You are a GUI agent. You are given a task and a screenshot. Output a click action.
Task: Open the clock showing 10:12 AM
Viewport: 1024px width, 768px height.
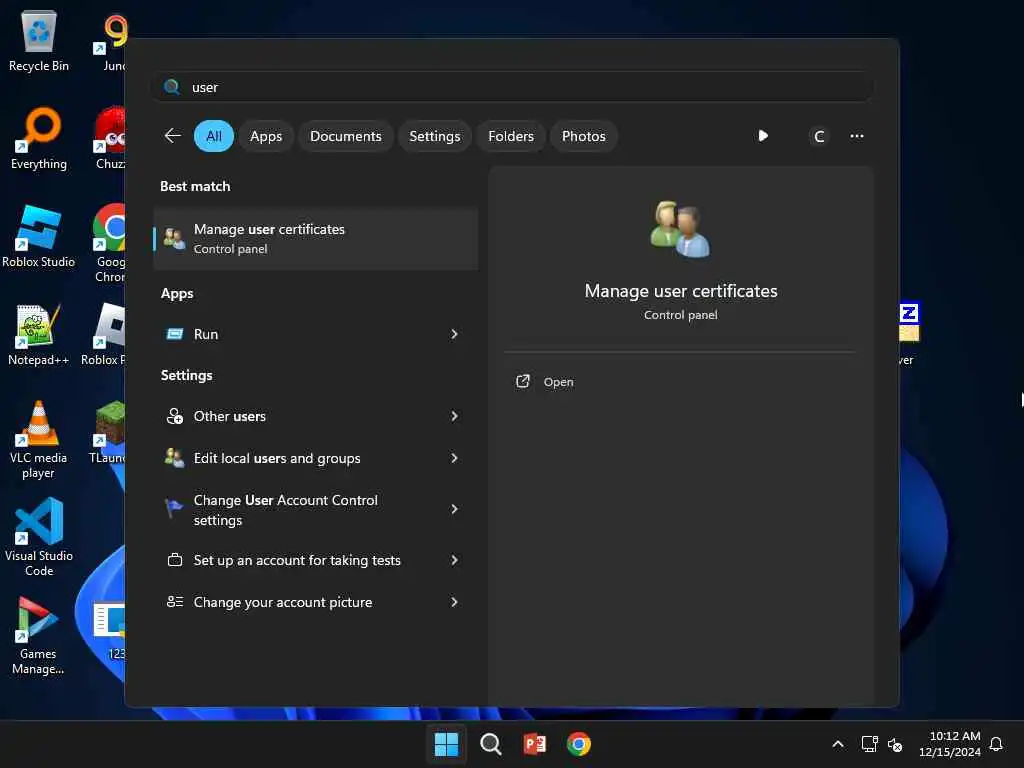click(950, 744)
